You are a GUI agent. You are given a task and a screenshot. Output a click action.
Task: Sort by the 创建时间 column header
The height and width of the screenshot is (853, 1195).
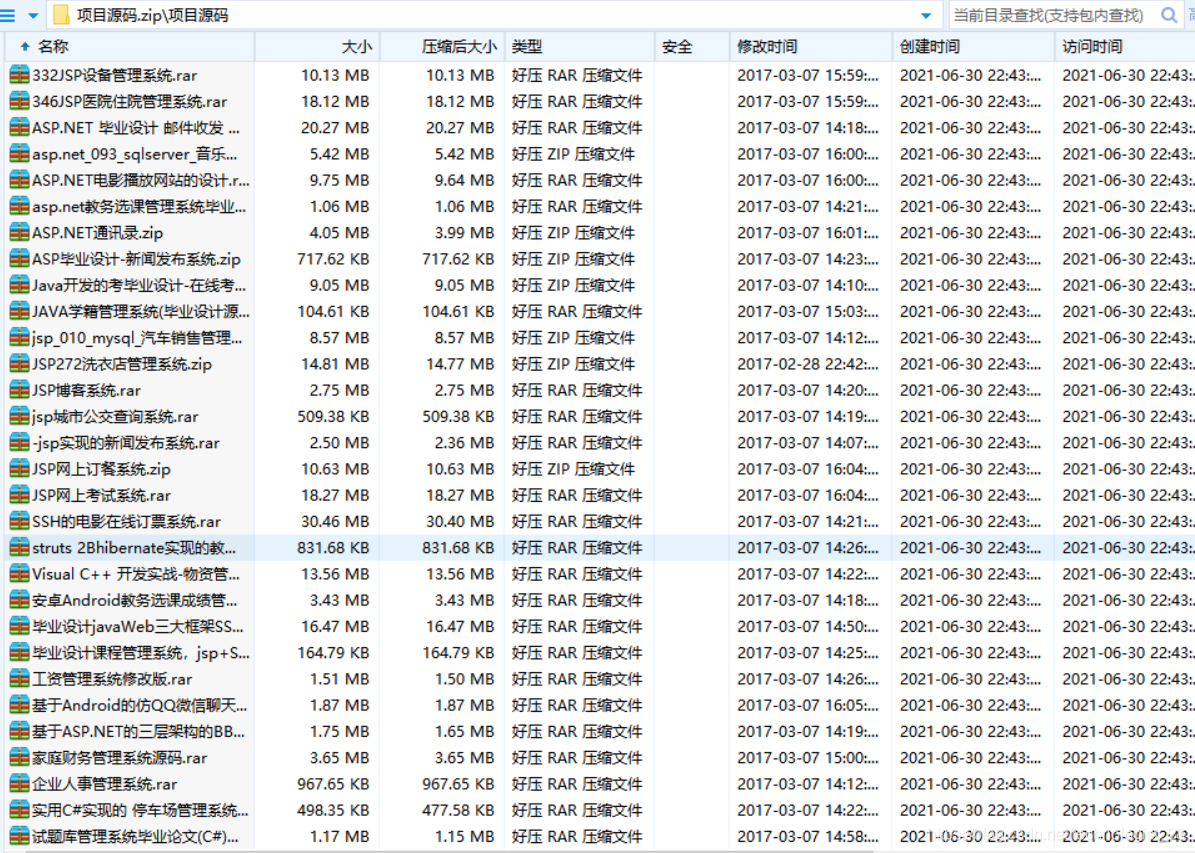coord(973,46)
